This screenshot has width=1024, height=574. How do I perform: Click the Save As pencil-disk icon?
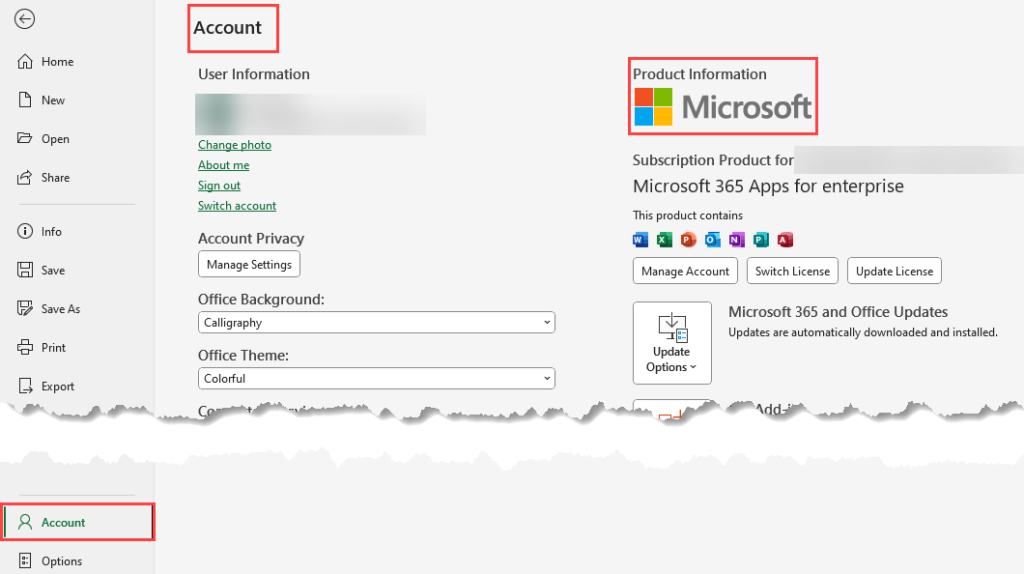click(x=25, y=309)
